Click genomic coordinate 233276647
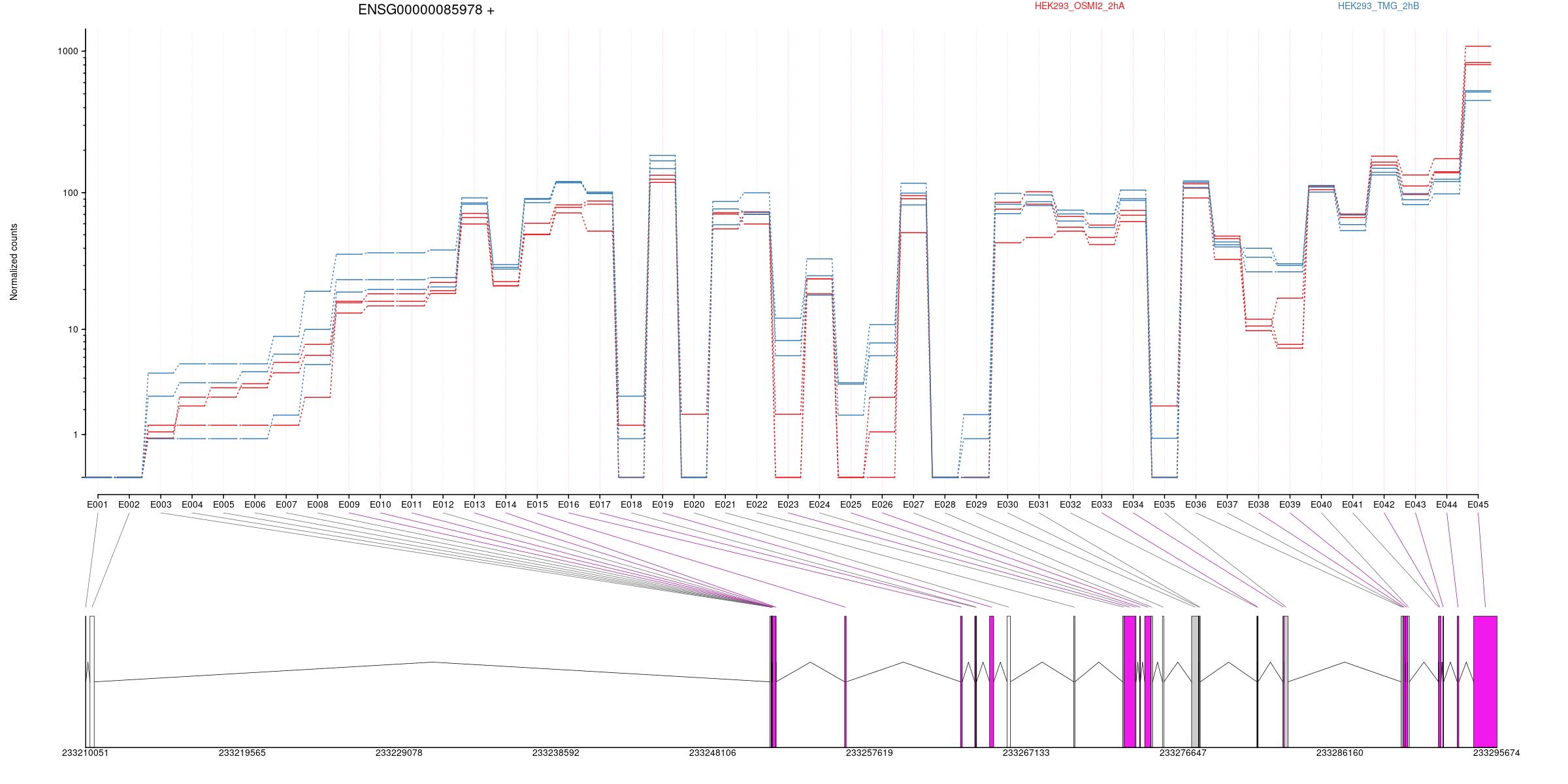 coord(1183,753)
